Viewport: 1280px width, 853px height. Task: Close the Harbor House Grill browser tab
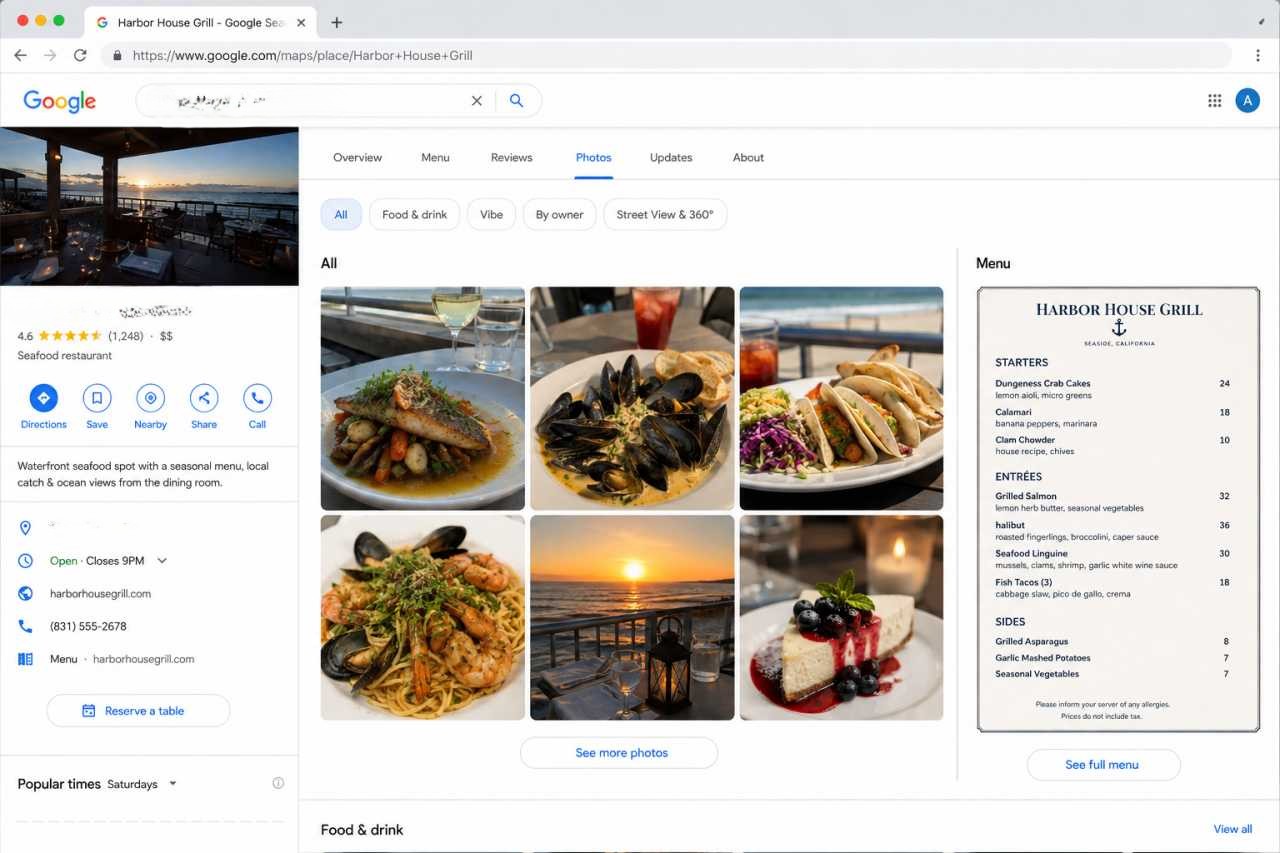click(301, 22)
